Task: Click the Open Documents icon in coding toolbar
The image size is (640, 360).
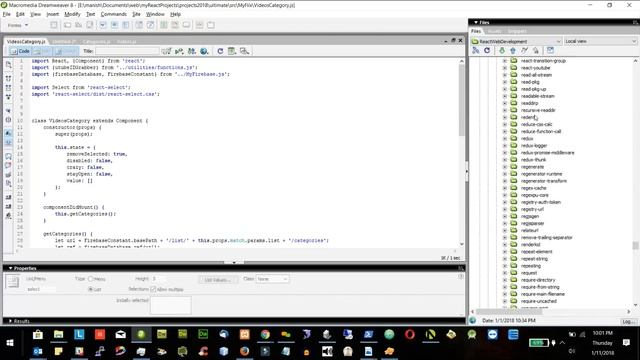Action: [x=9, y=65]
